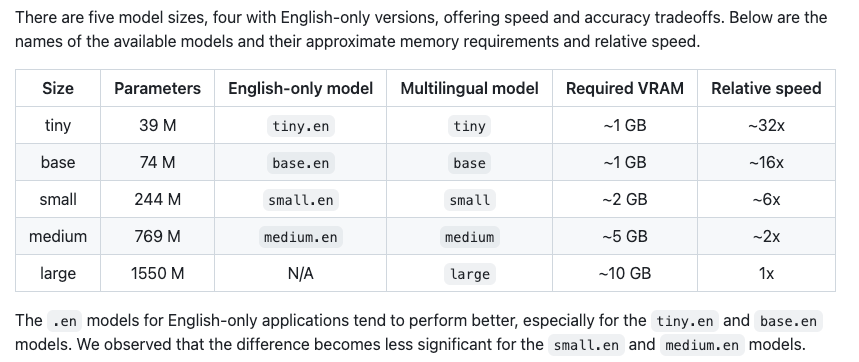This screenshot has height=362, width=859.
Task: Click the base.en model code cell
Action: (300, 163)
